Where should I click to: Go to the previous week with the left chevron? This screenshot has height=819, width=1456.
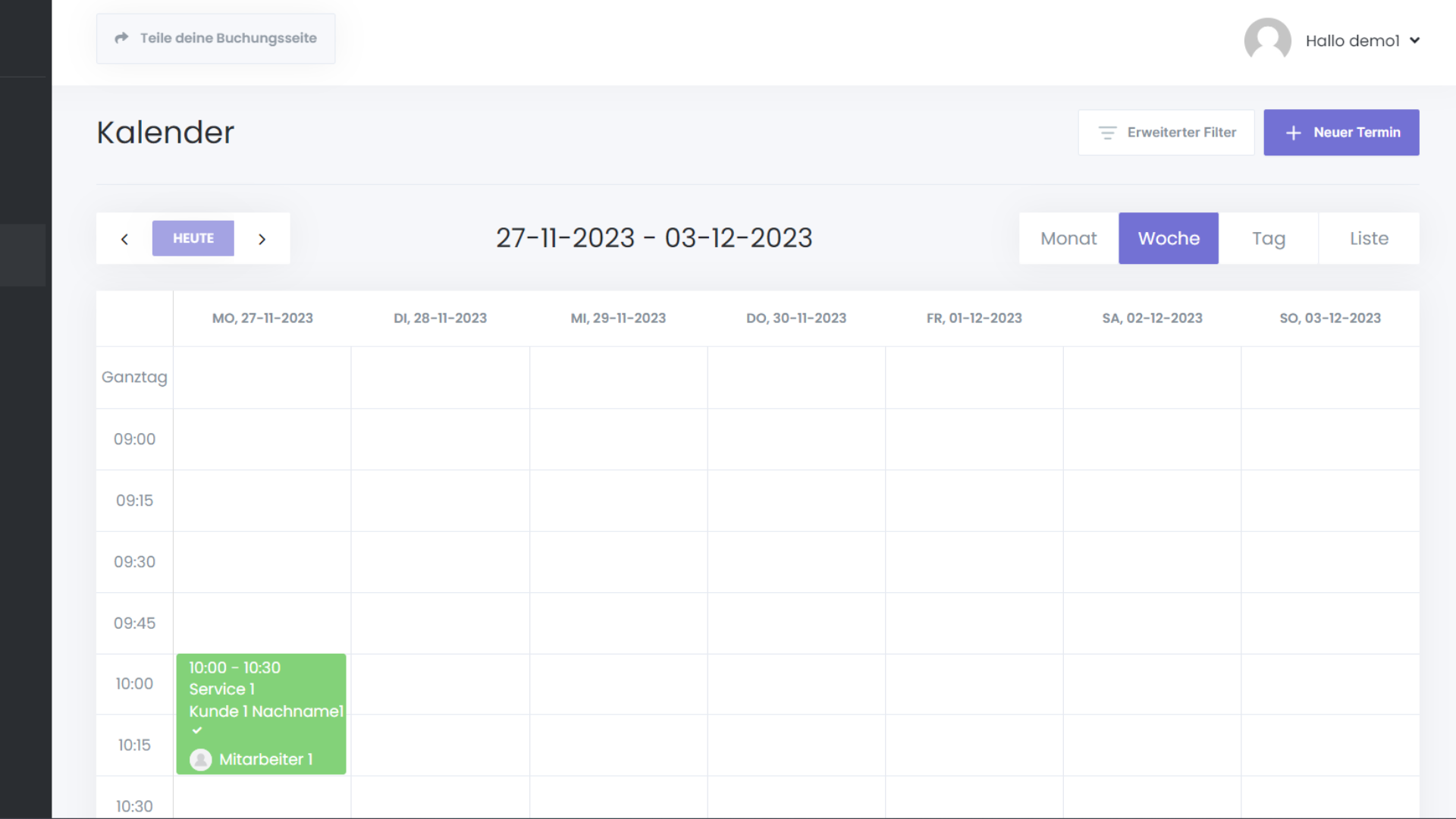click(124, 239)
